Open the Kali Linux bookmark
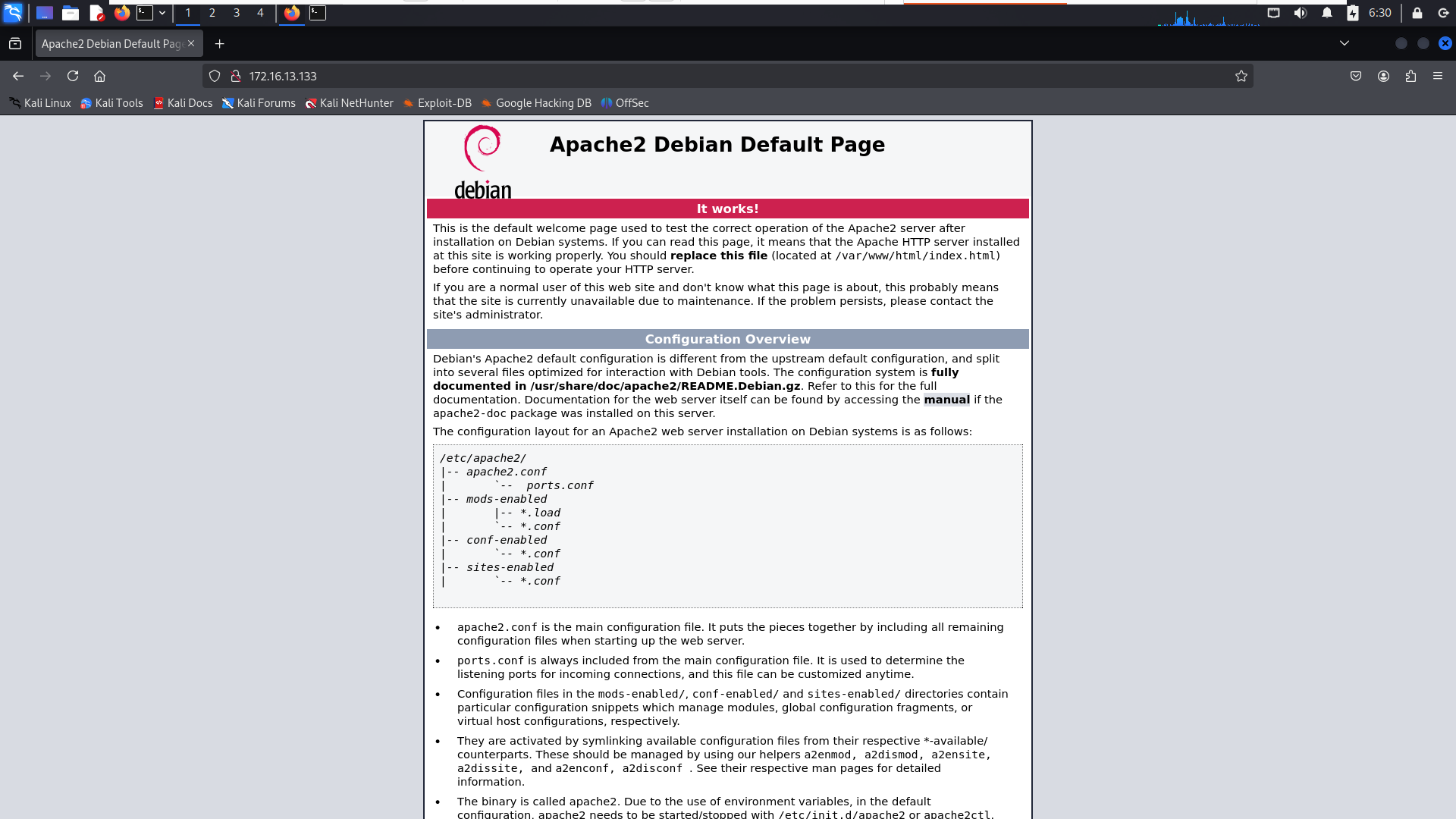Screen dimensions: 1456x819 pos(40,103)
